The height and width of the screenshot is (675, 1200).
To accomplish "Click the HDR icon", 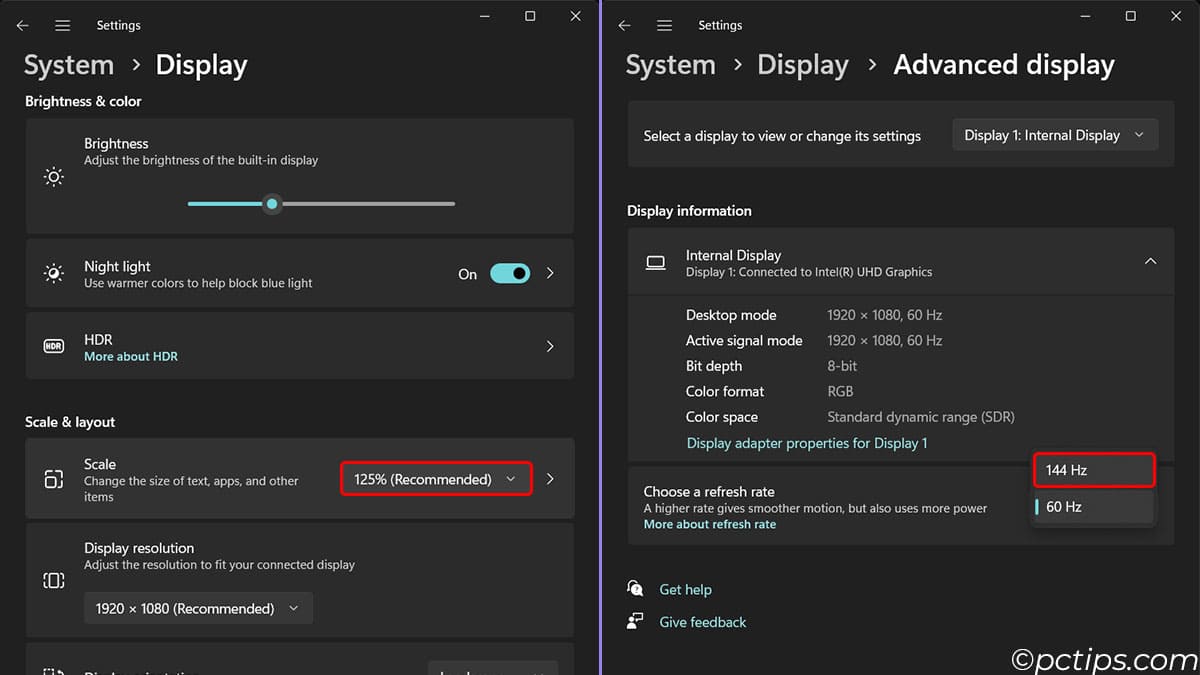I will coord(54,345).
